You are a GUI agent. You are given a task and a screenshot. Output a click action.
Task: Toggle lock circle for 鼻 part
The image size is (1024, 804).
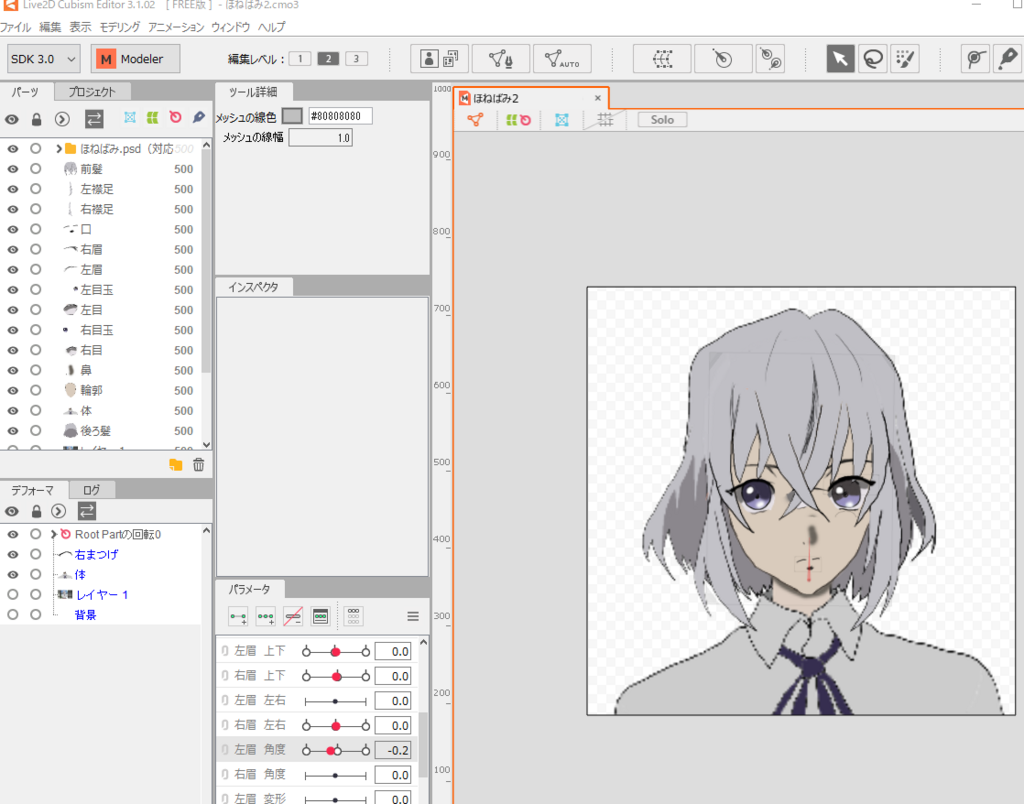coord(36,370)
